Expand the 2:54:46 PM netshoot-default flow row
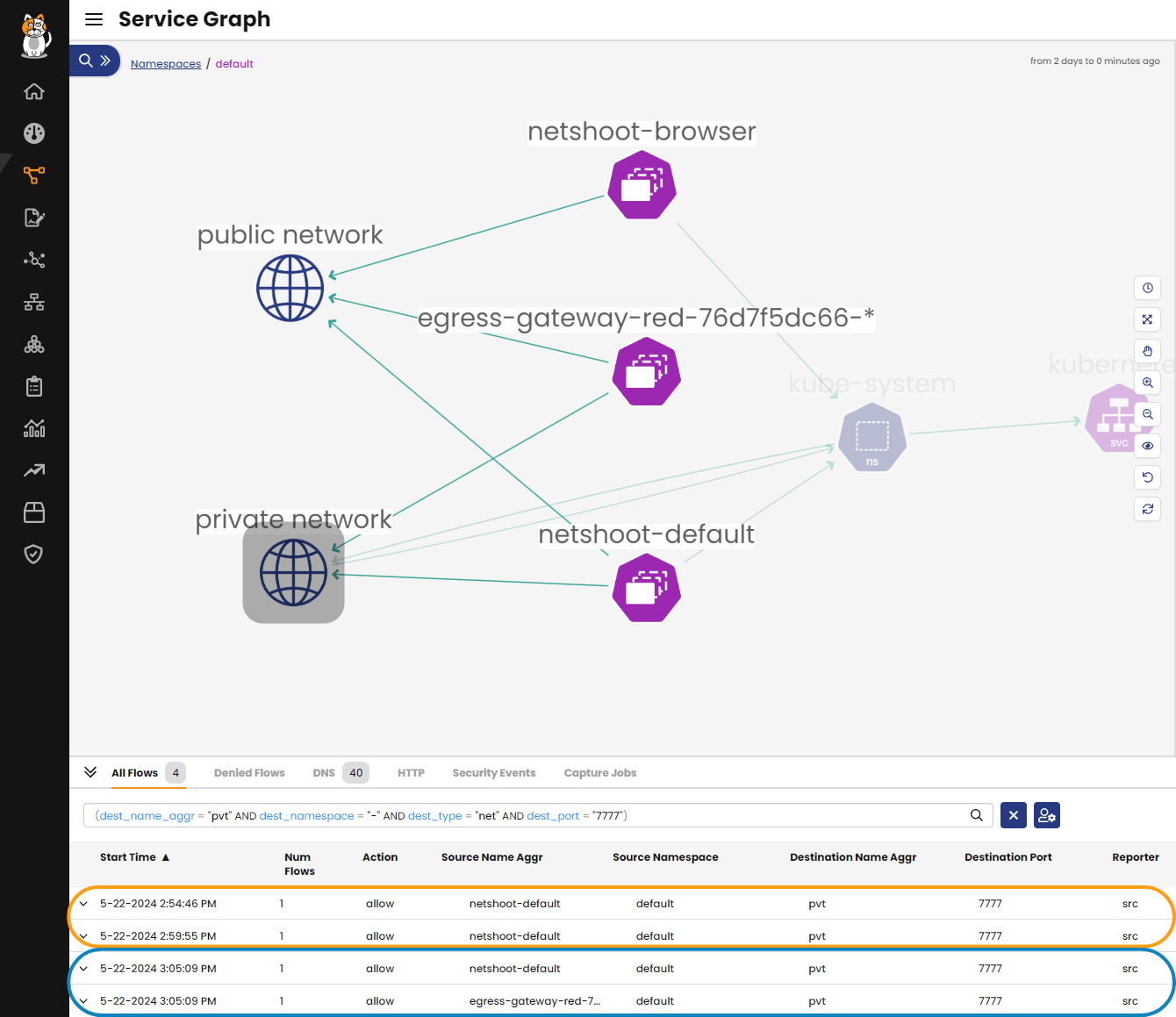Viewport: 1176px width, 1017px height. (x=83, y=903)
